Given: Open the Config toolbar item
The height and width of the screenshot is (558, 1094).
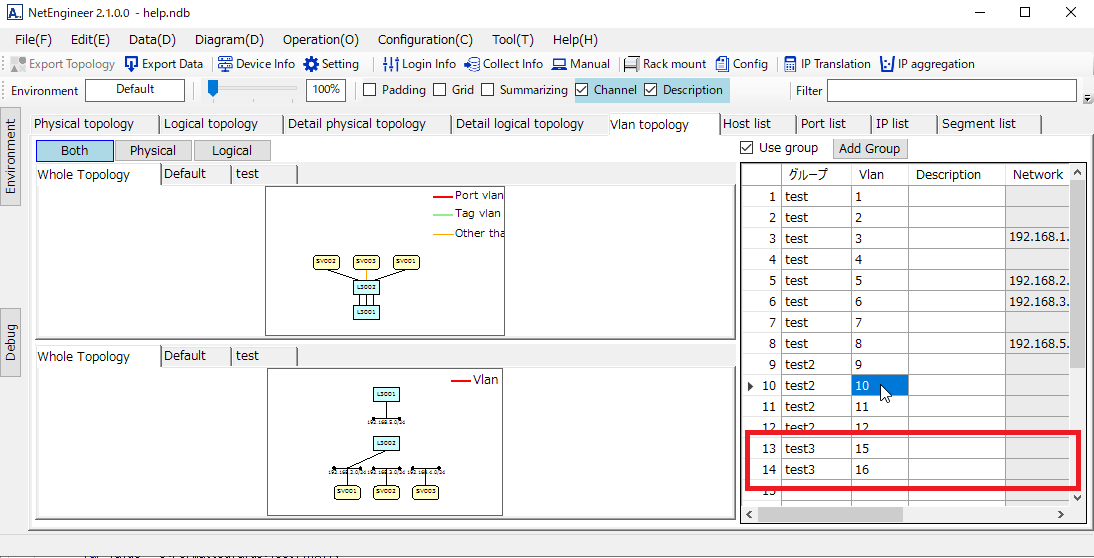Looking at the screenshot, I should (723, 64).
